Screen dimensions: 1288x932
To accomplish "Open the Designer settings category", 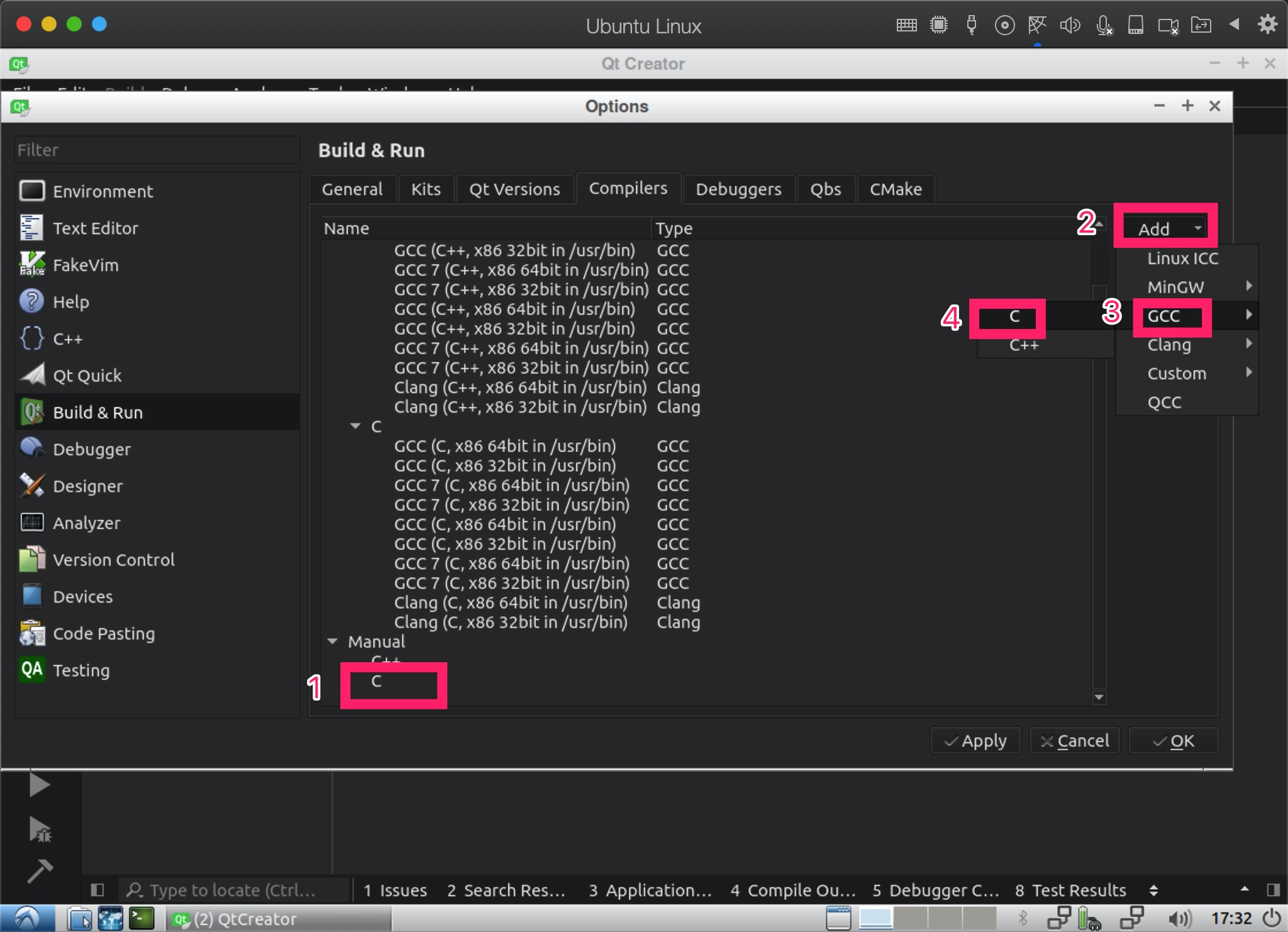I will [x=157, y=485].
